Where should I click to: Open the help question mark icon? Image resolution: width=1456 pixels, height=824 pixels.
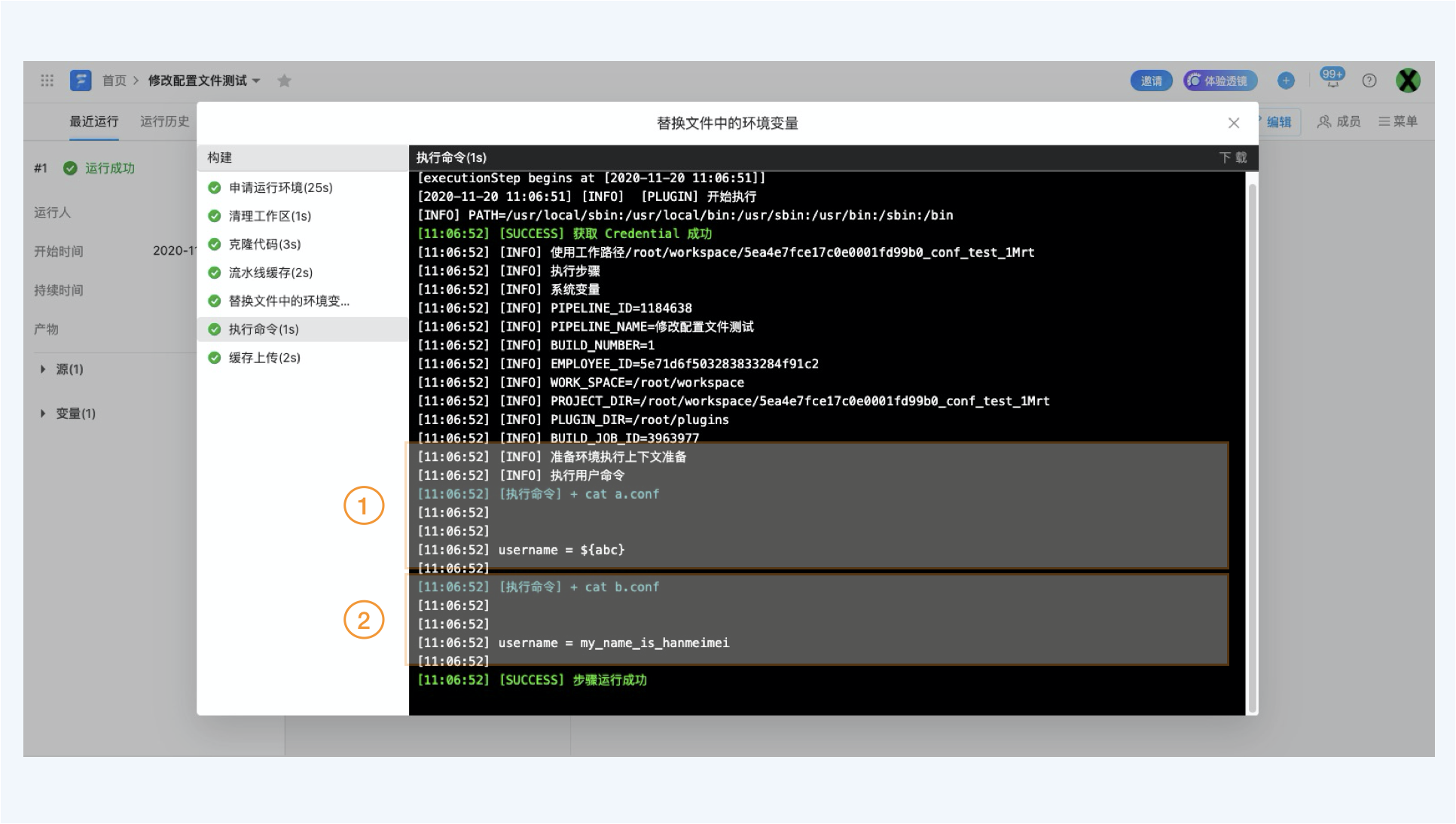(x=1369, y=81)
